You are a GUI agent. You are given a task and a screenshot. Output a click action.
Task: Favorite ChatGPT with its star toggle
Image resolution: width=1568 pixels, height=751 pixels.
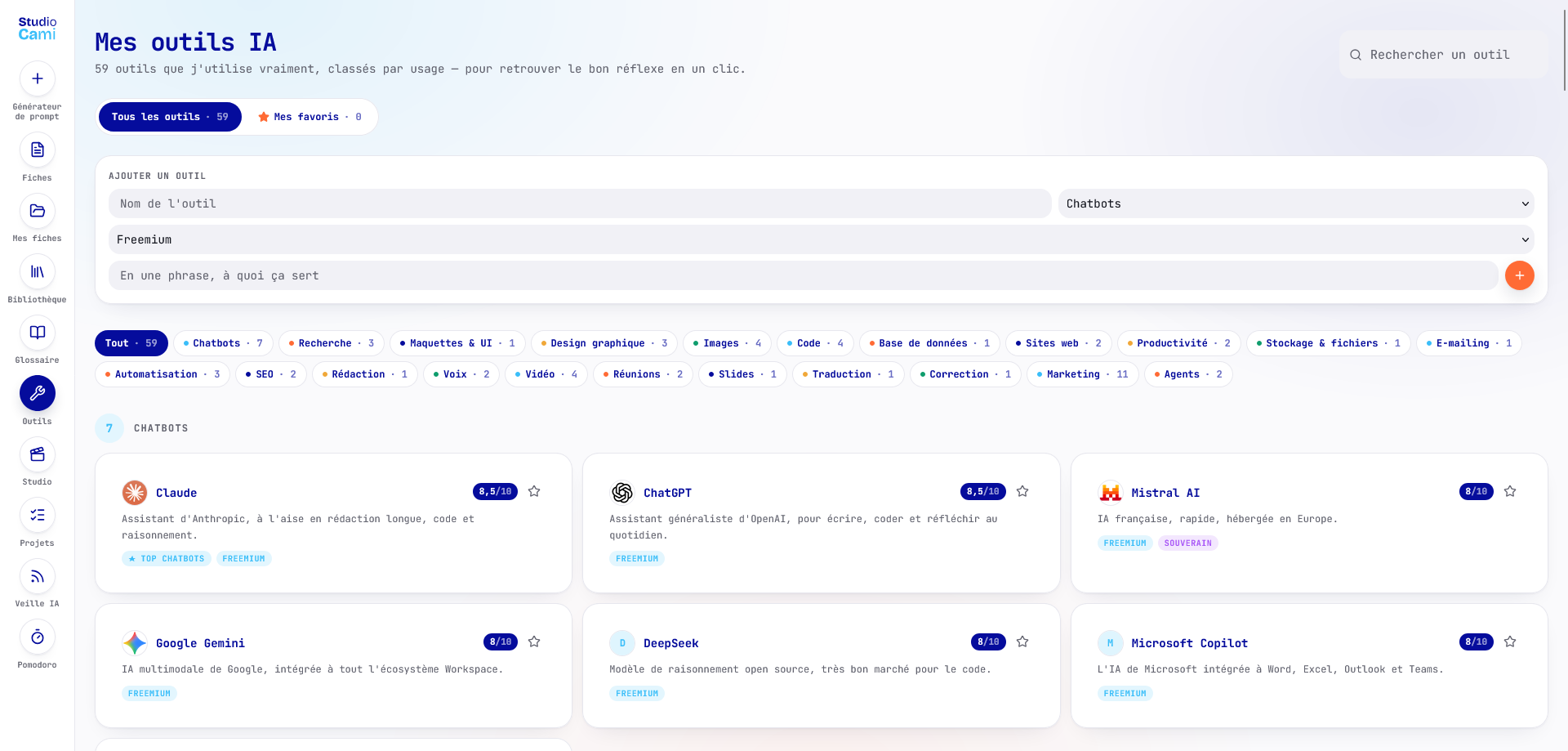1022,491
